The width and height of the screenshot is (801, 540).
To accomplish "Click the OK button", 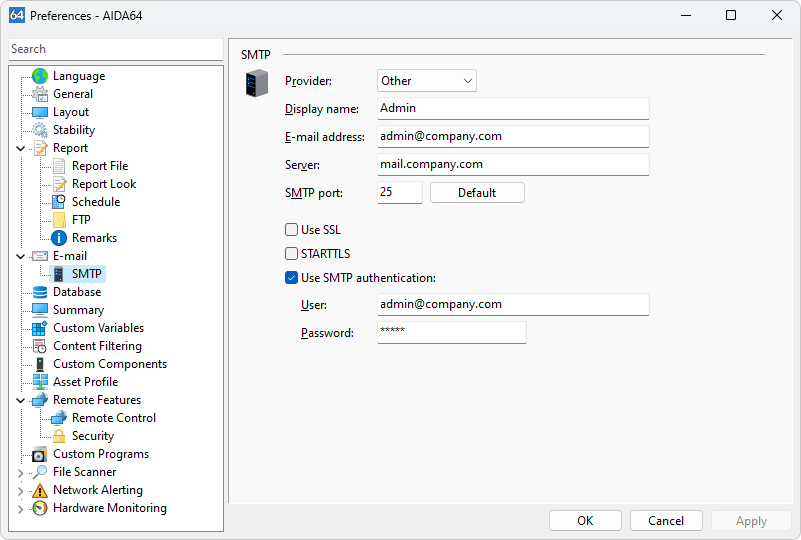I will pyautogui.click(x=585, y=520).
